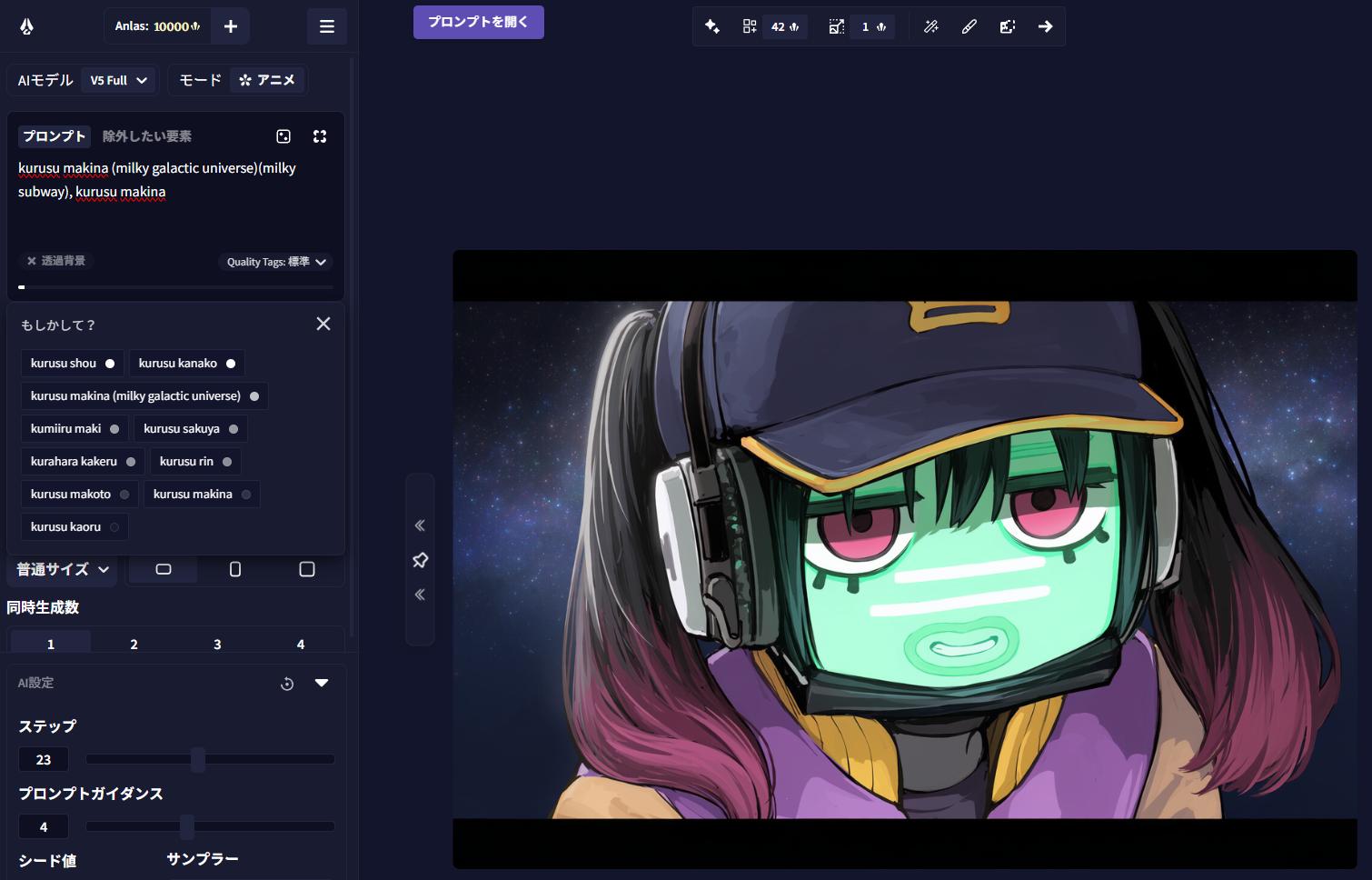Click the プロンプトガイダンス value field showing 4
This screenshot has height=880, width=1372.
click(44, 826)
